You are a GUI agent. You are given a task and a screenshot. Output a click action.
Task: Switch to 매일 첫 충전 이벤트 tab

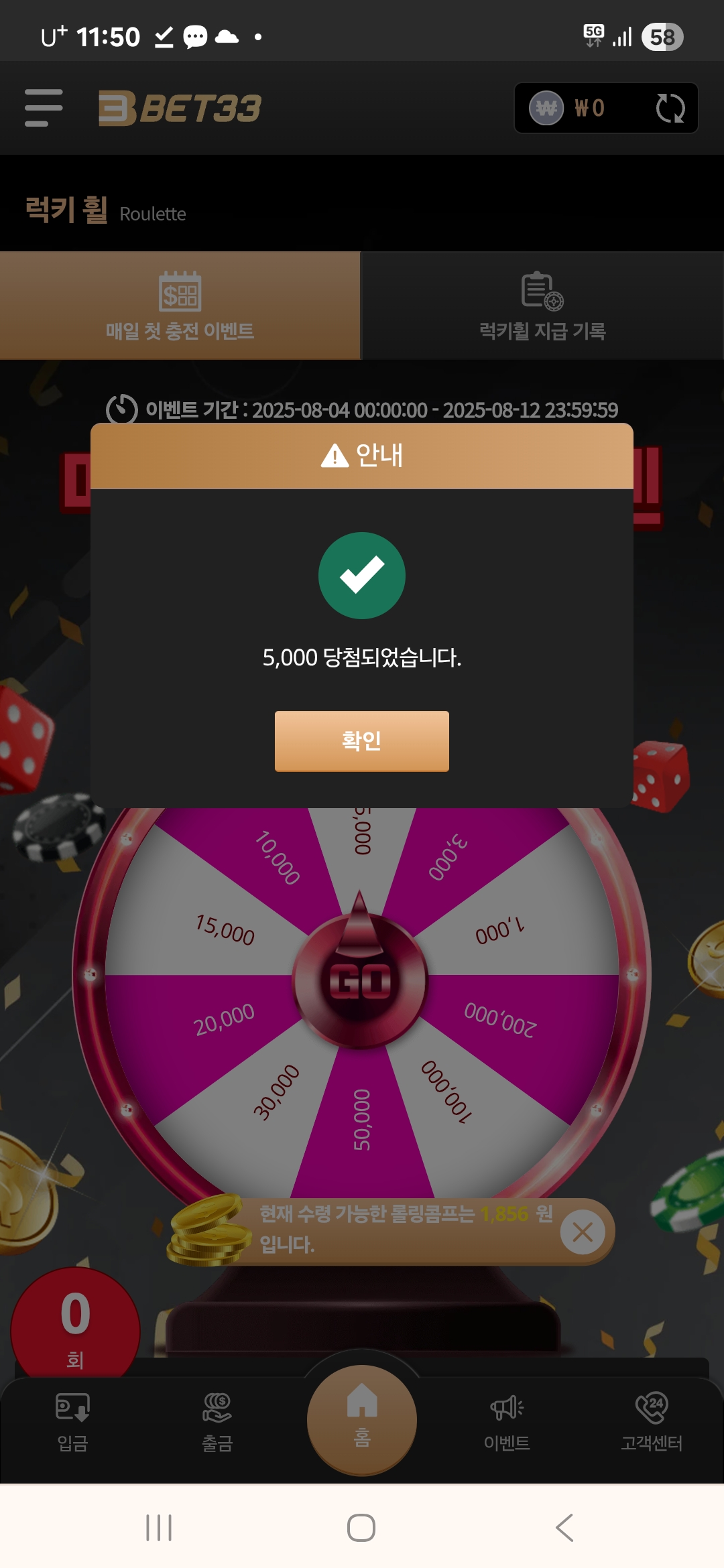point(180,306)
